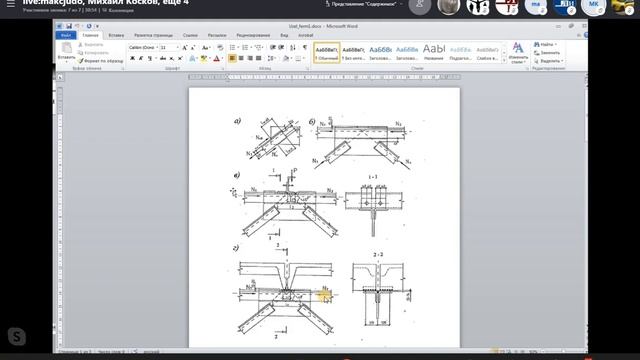Image resolution: width=640 pixels, height=360 pixels.
Task: Select align left paragraph alignment
Action: (x=232, y=59)
